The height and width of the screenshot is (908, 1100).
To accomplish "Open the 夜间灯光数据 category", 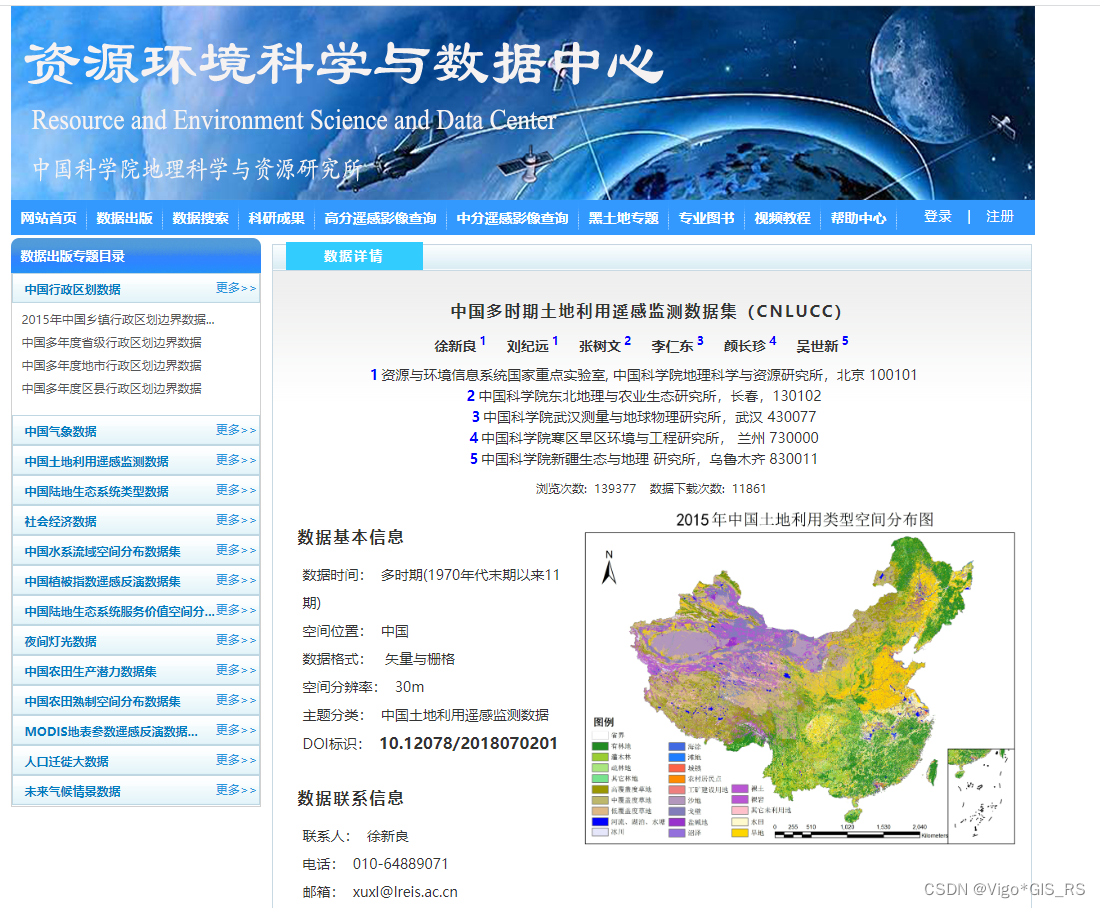I will click(x=60, y=642).
